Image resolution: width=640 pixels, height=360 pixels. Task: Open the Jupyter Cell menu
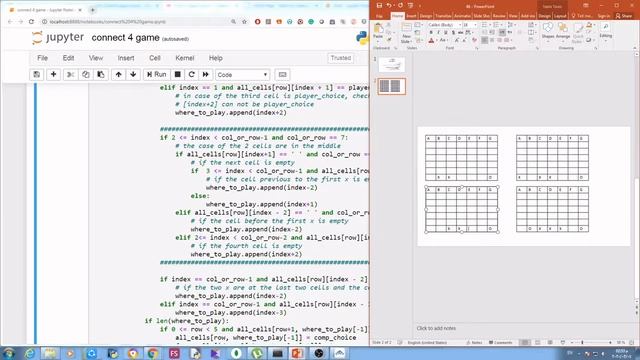pyautogui.click(x=155, y=58)
